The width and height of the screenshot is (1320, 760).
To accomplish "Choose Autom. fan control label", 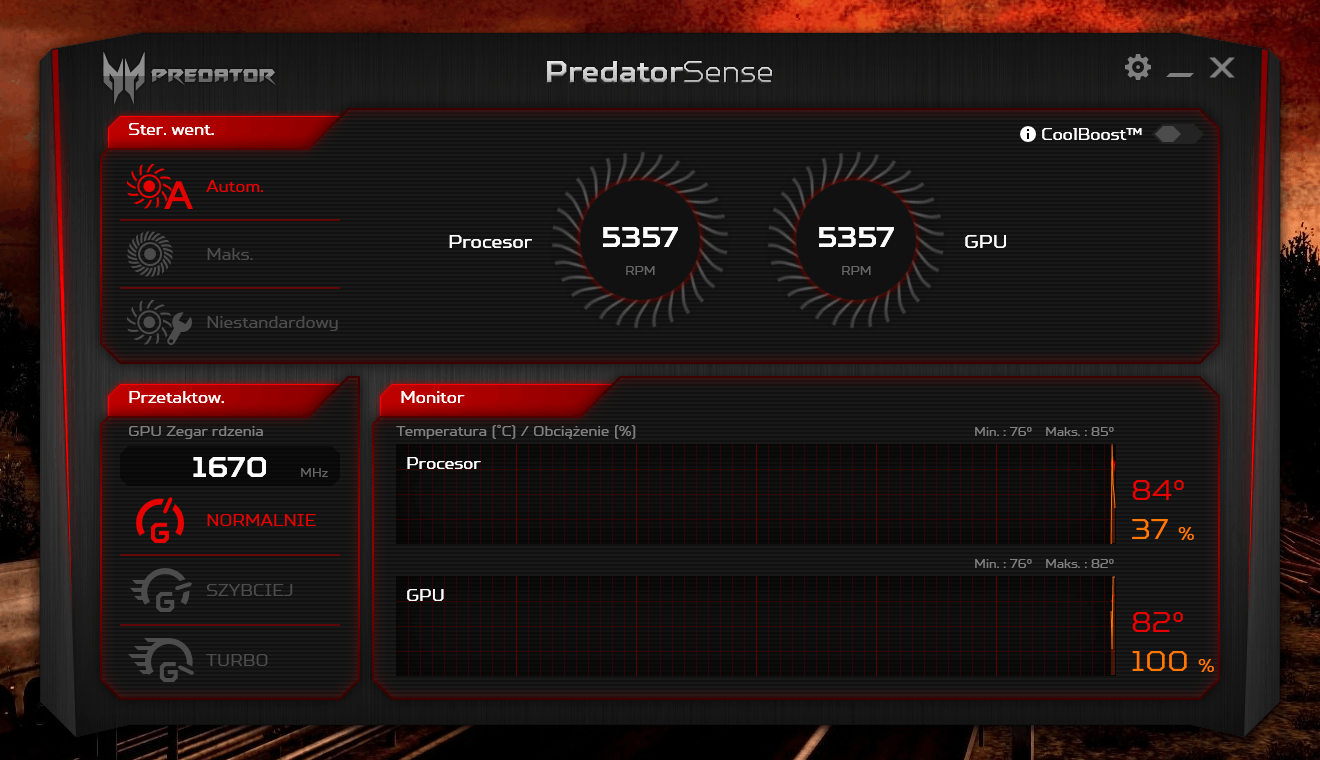I will coord(235,187).
